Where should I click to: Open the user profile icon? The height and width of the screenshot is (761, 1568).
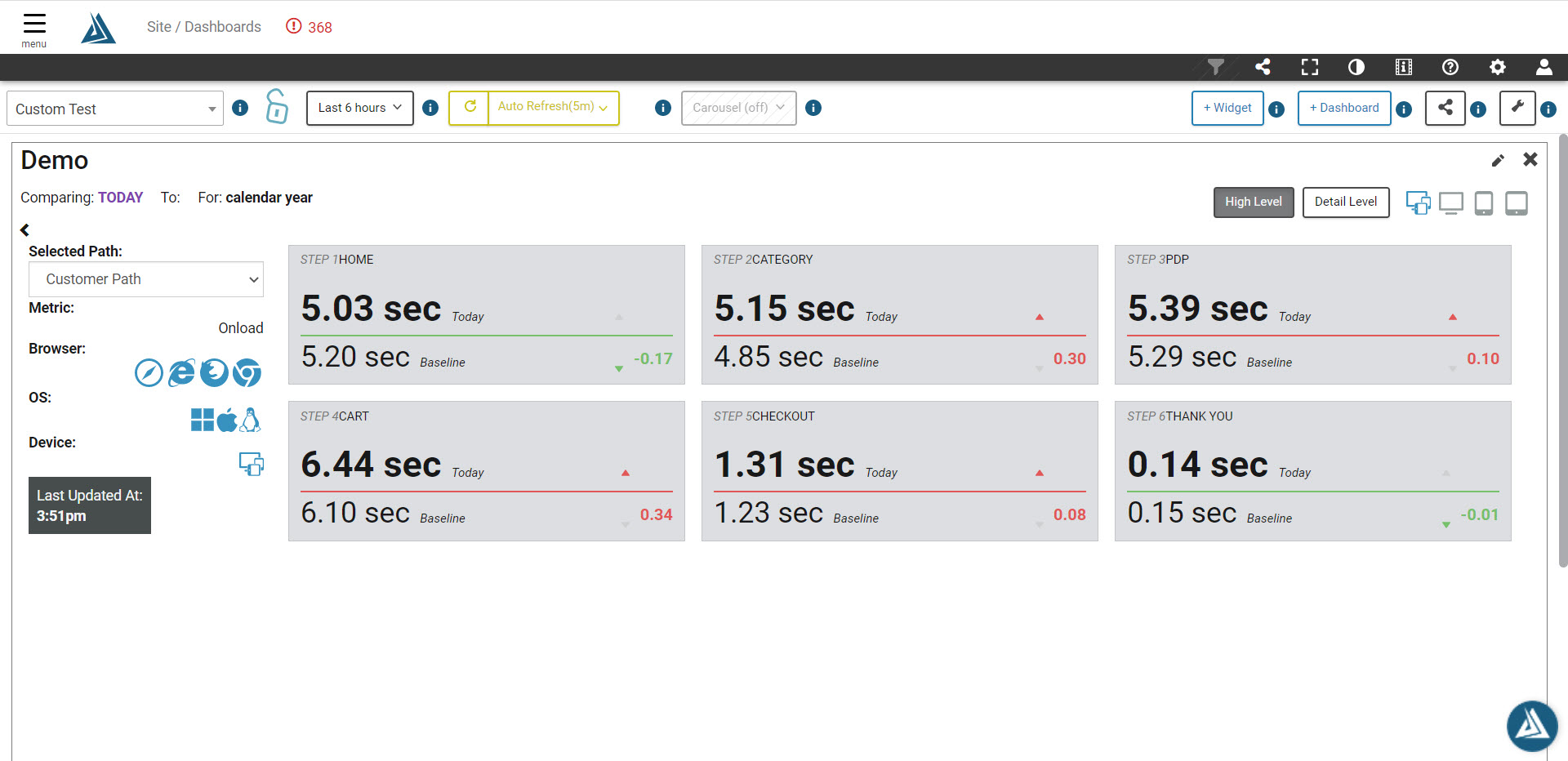tap(1544, 67)
